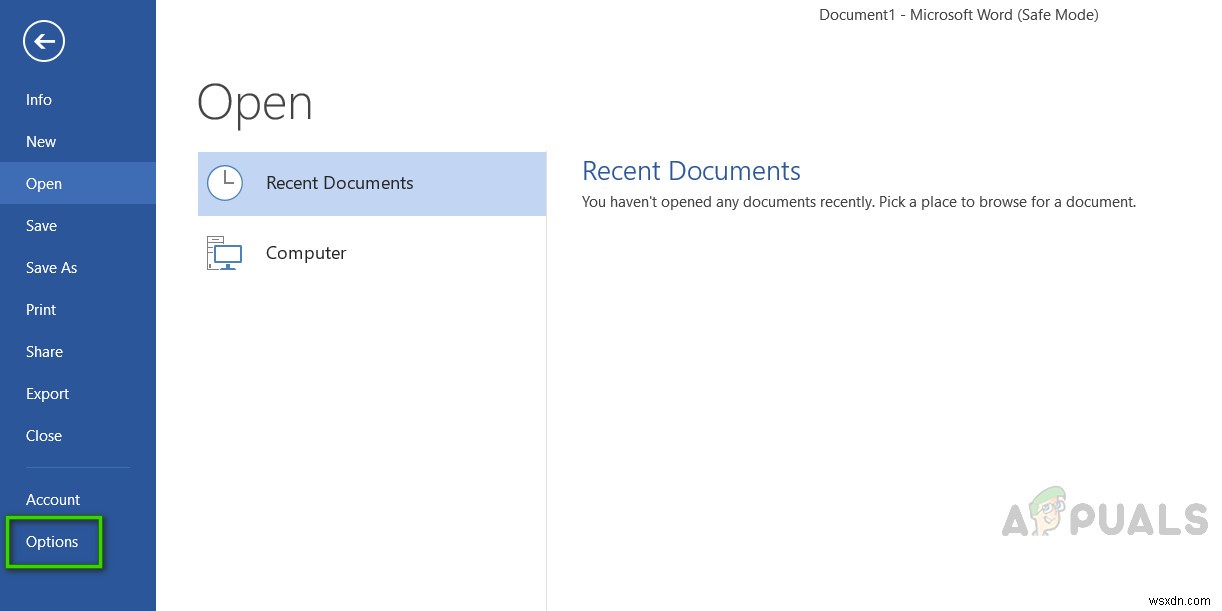
Task: Choose Save As from the sidebar
Action: [x=51, y=267]
